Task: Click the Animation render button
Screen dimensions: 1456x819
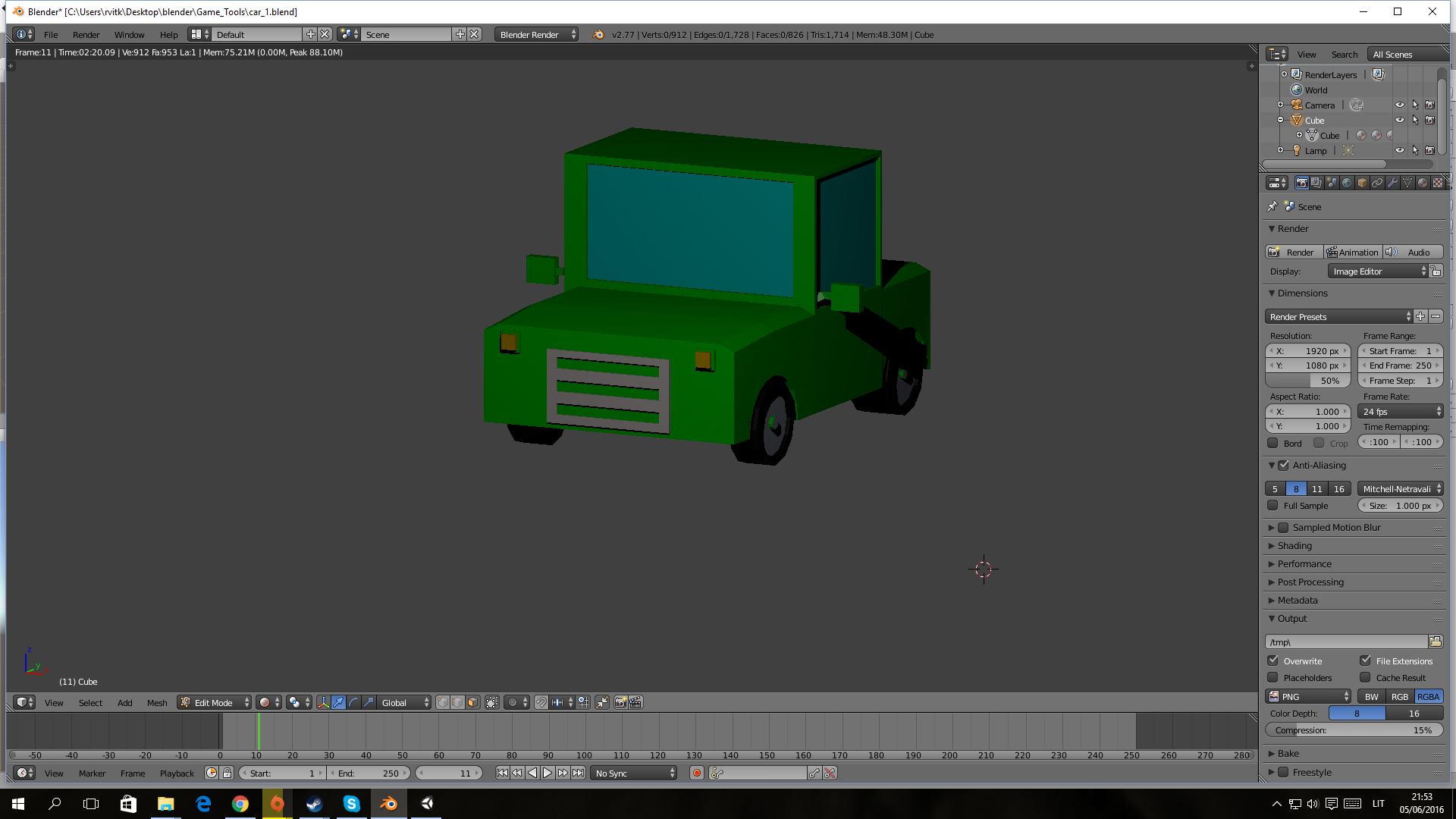Action: [x=1353, y=252]
